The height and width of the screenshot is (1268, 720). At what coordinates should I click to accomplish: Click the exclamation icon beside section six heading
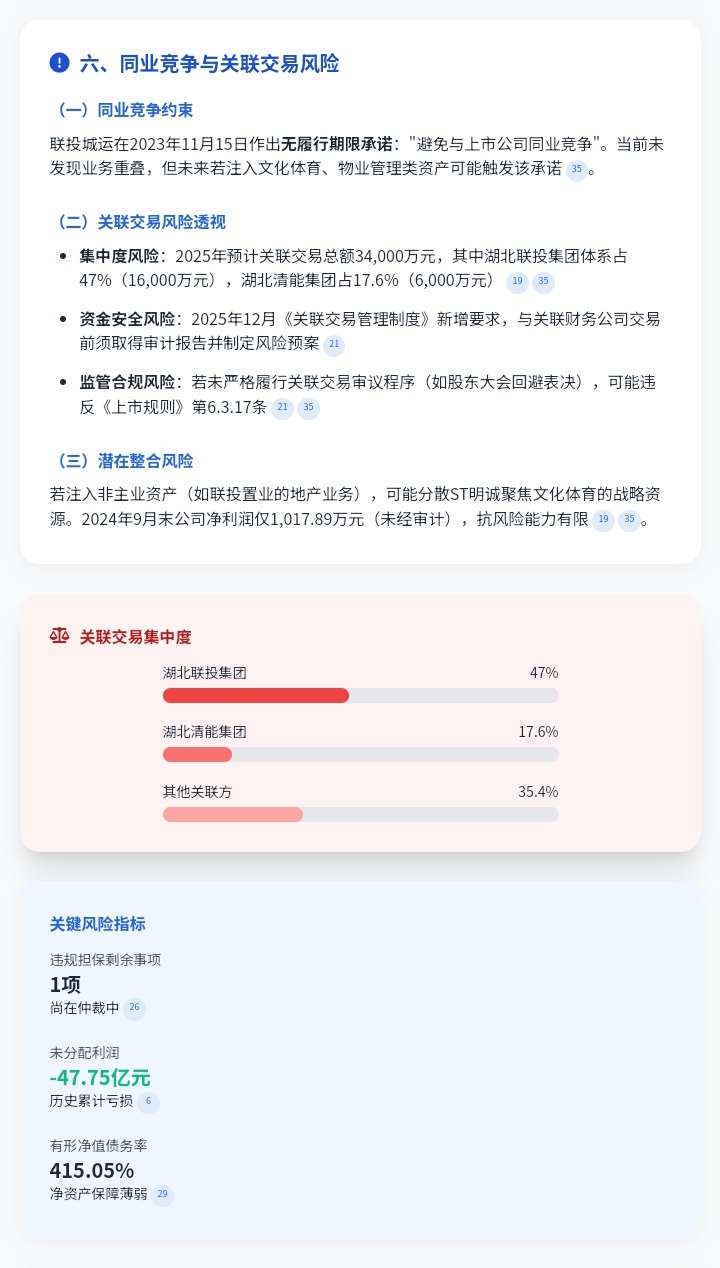(x=60, y=63)
